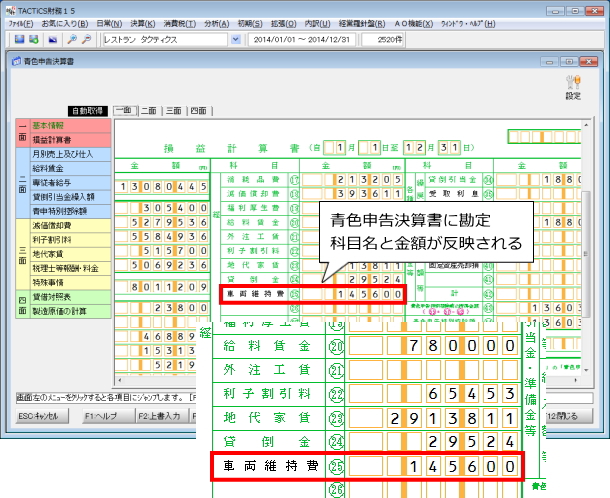The width and height of the screenshot is (610, 498).
Task: Switch to the 一面 tab
Action: (125, 111)
